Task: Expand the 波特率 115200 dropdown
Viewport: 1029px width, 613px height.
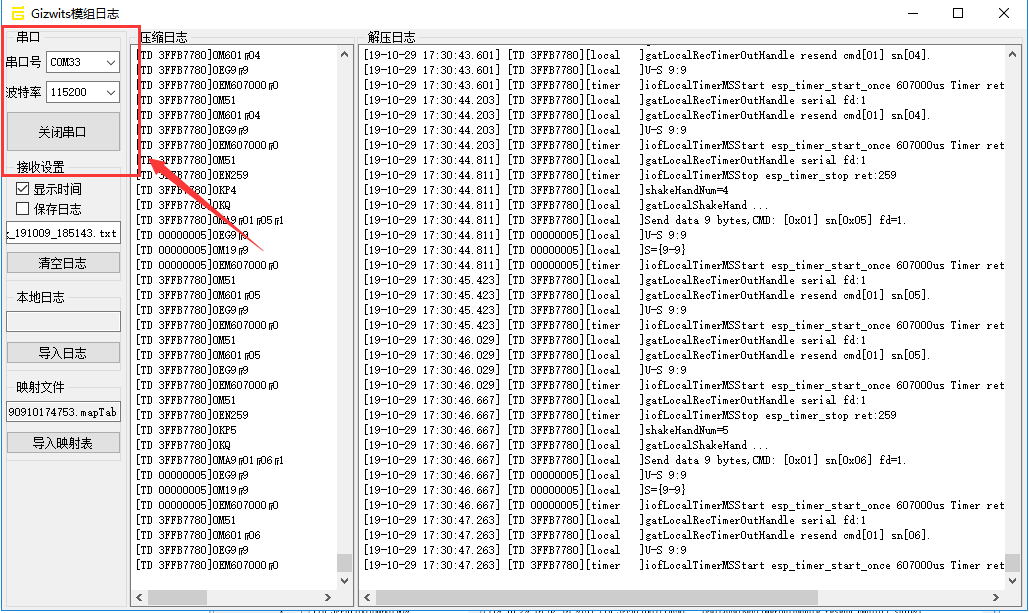Action: point(109,93)
